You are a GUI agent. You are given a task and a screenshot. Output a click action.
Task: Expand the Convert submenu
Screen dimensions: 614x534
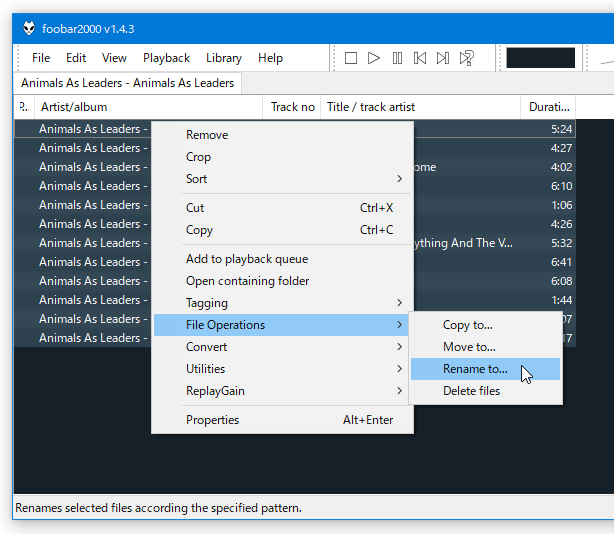pos(282,346)
